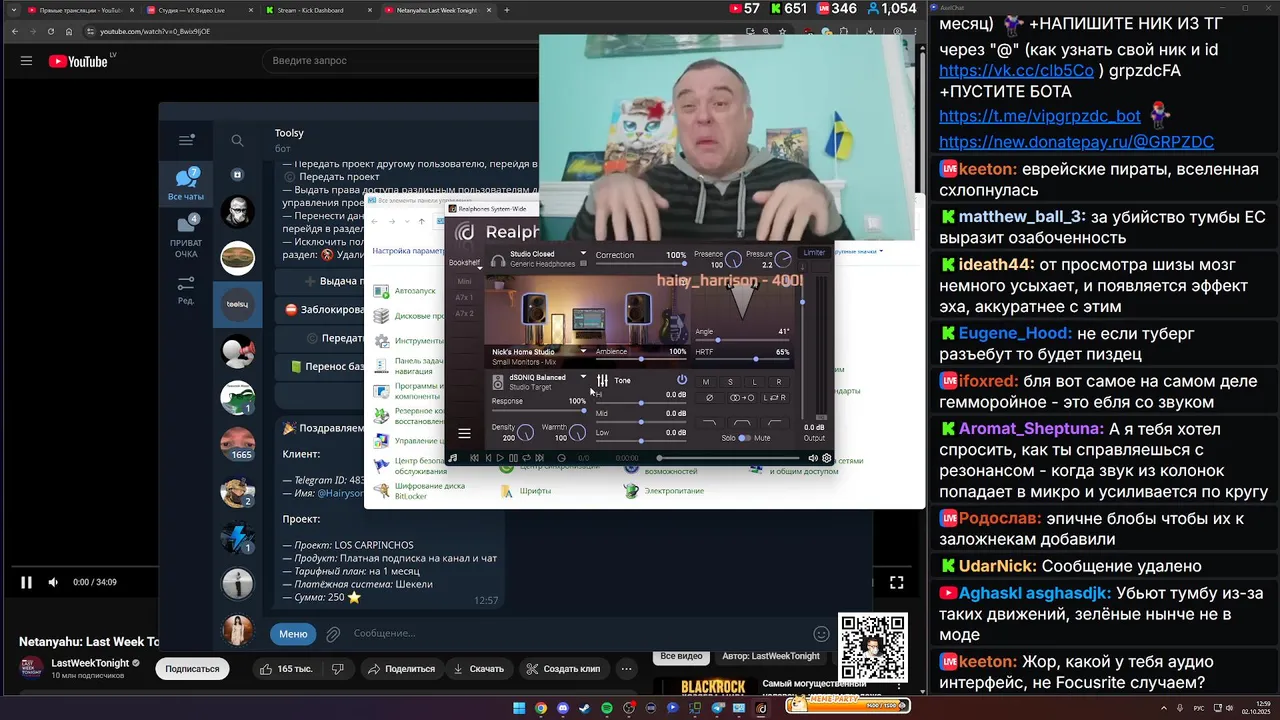The width and height of the screenshot is (1280, 720).
Task: Adjust the Correction slider
Action: coord(641,263)
